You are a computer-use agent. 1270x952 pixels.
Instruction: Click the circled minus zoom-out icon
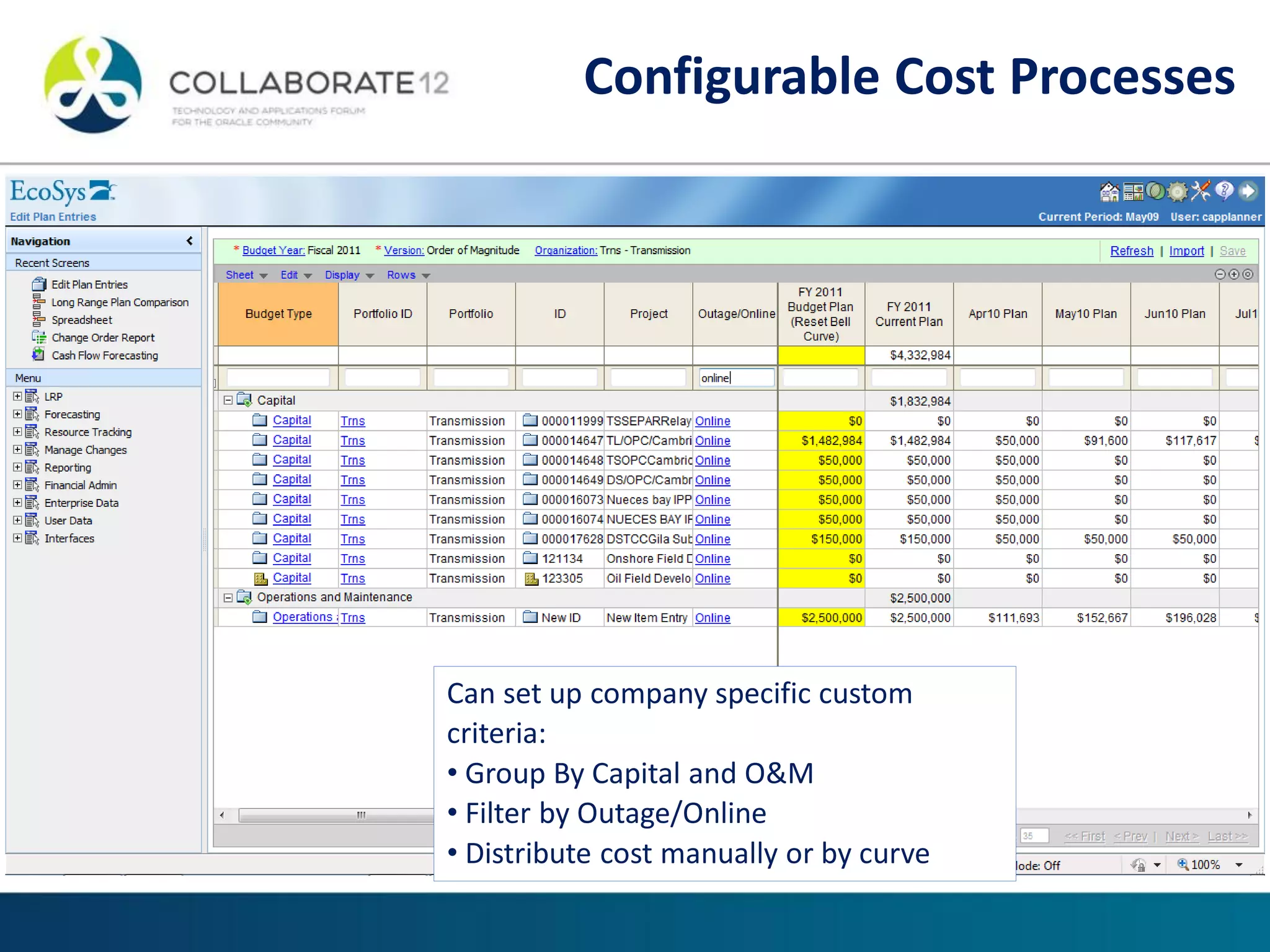pyautogui.click(x=1220, y=275)
